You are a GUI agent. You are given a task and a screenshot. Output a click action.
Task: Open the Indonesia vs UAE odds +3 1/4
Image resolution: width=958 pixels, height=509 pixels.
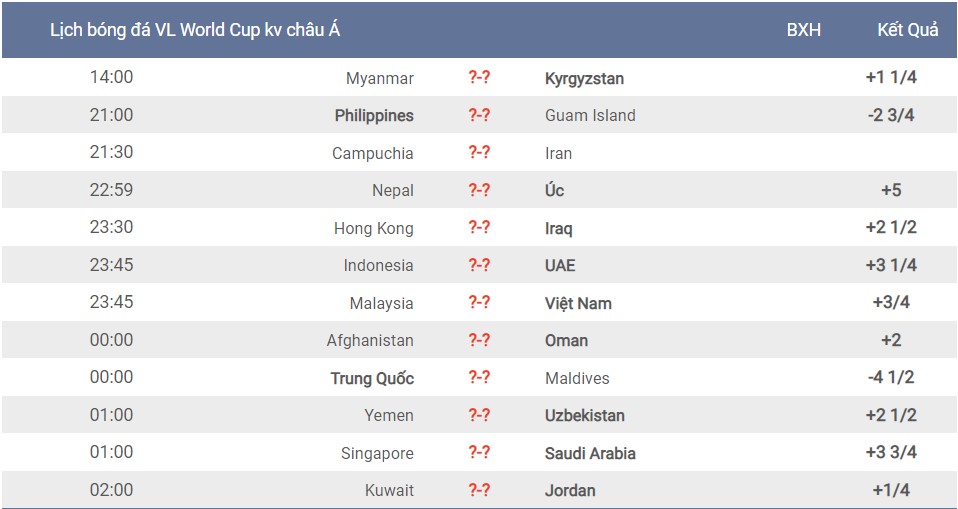point(891,265)
